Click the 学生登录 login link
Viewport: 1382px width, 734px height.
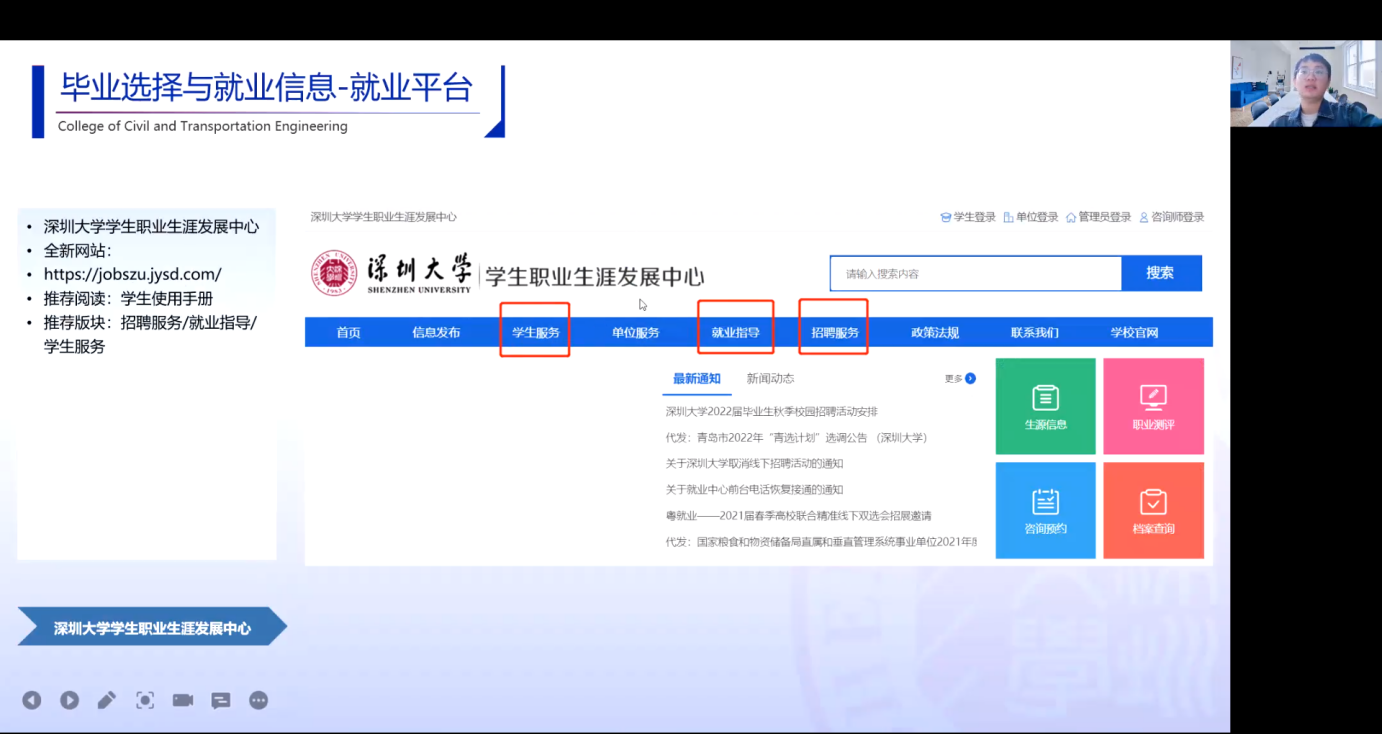[968, 217]
